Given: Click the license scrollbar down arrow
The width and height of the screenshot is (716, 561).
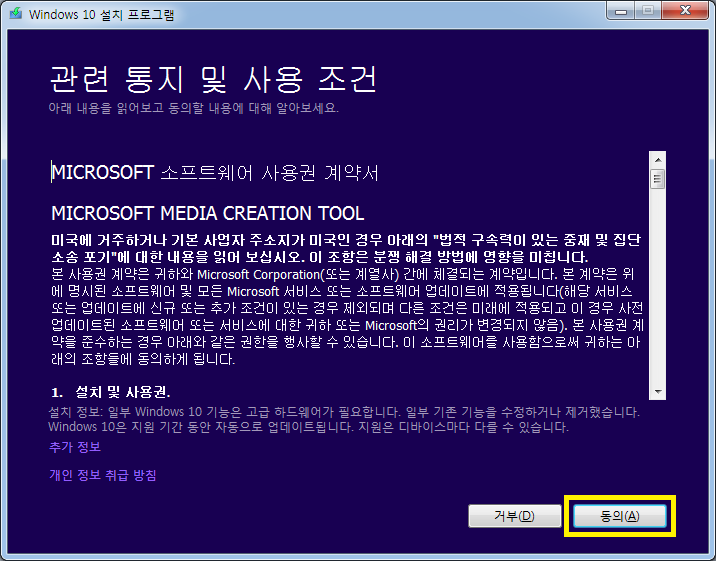Looking at the screenshot, I should [x=658, y=392].
